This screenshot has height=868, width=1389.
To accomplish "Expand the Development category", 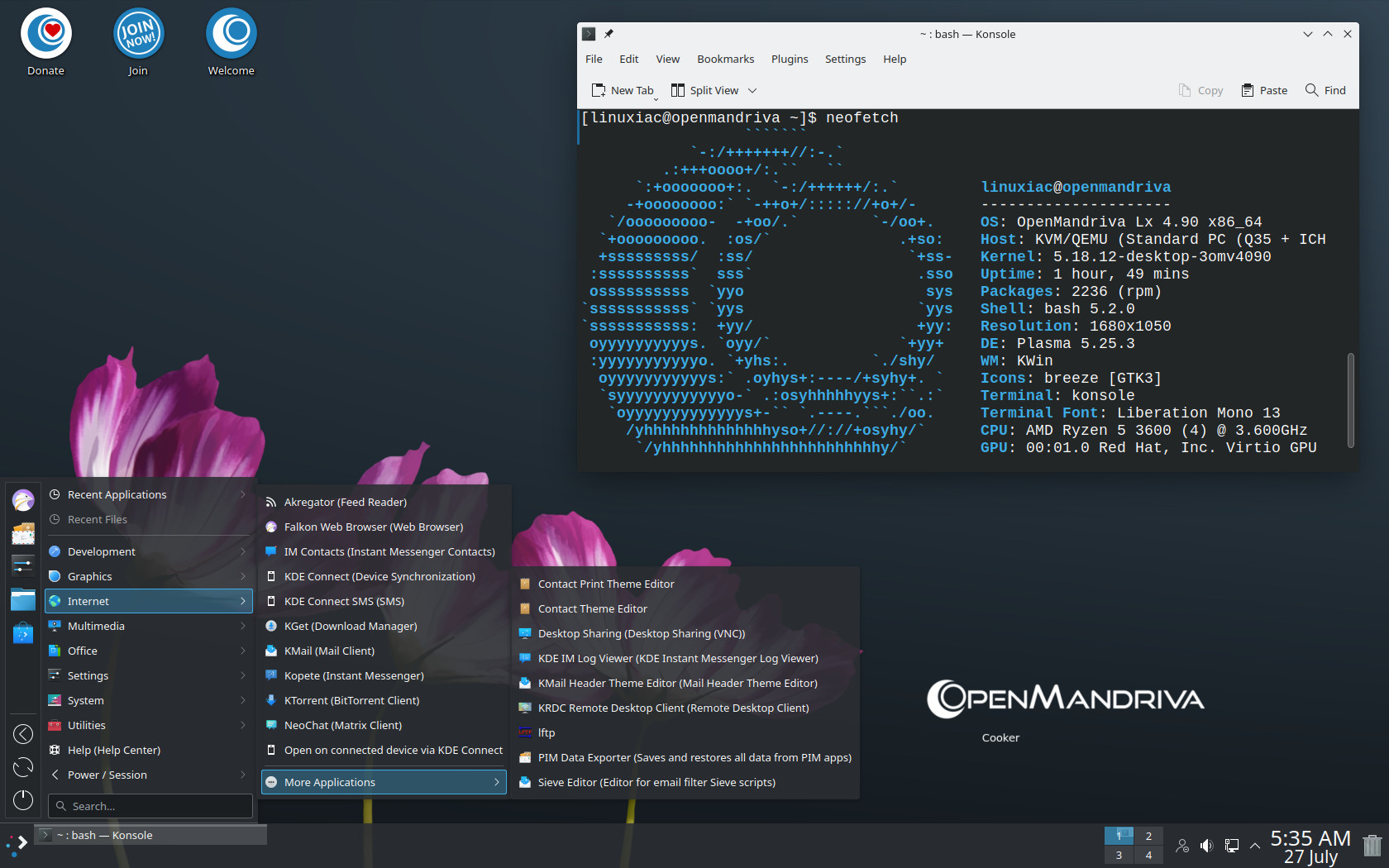I will click(x=148, y=551).
